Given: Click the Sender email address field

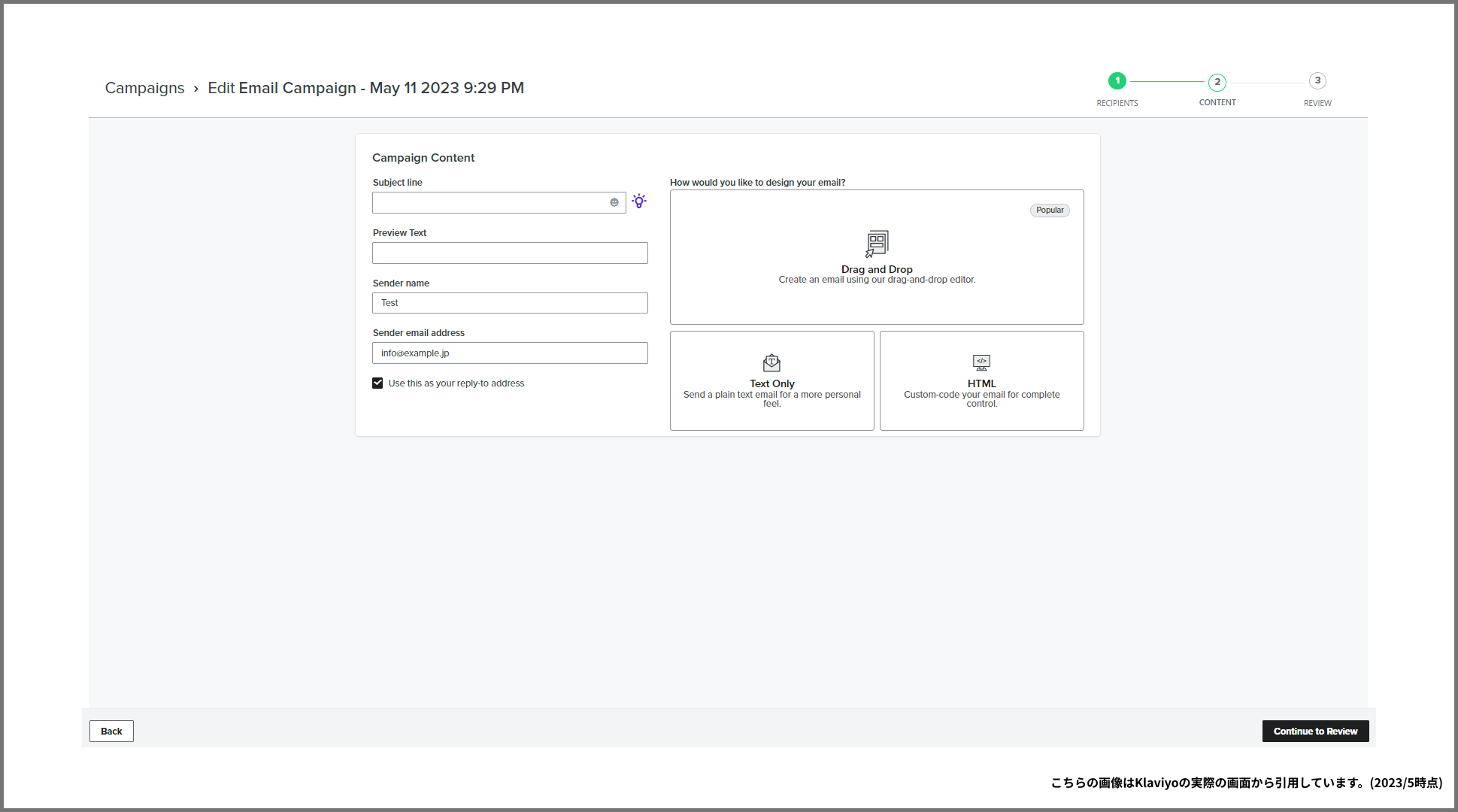Looking at the screenshot, I should (510, 353).
